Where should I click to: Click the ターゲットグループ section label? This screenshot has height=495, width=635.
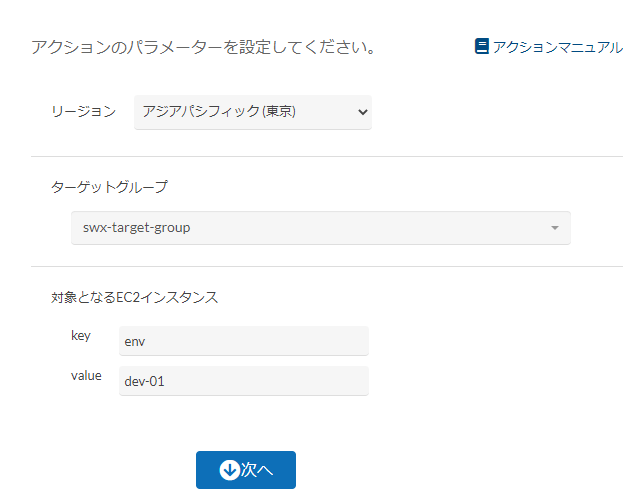tap(109, 187)
